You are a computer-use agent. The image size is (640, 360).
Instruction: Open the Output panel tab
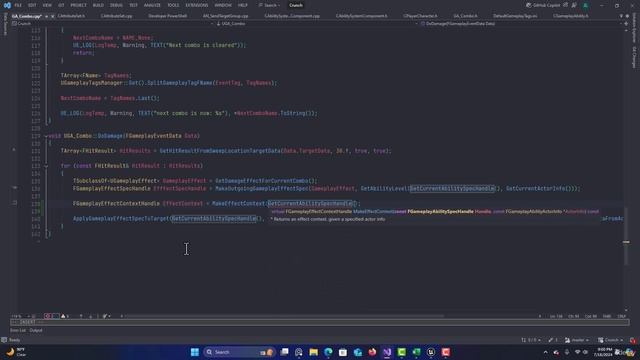coord(36,330)
